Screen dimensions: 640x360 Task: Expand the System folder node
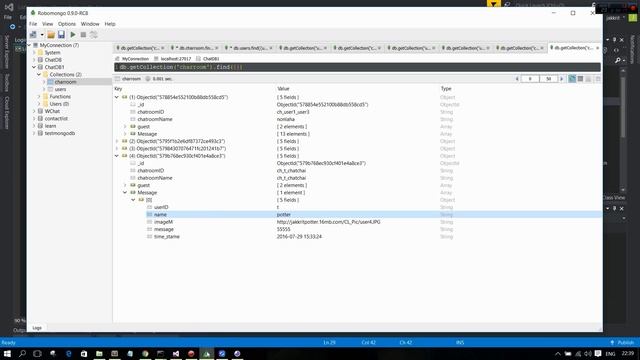(34, 53)
